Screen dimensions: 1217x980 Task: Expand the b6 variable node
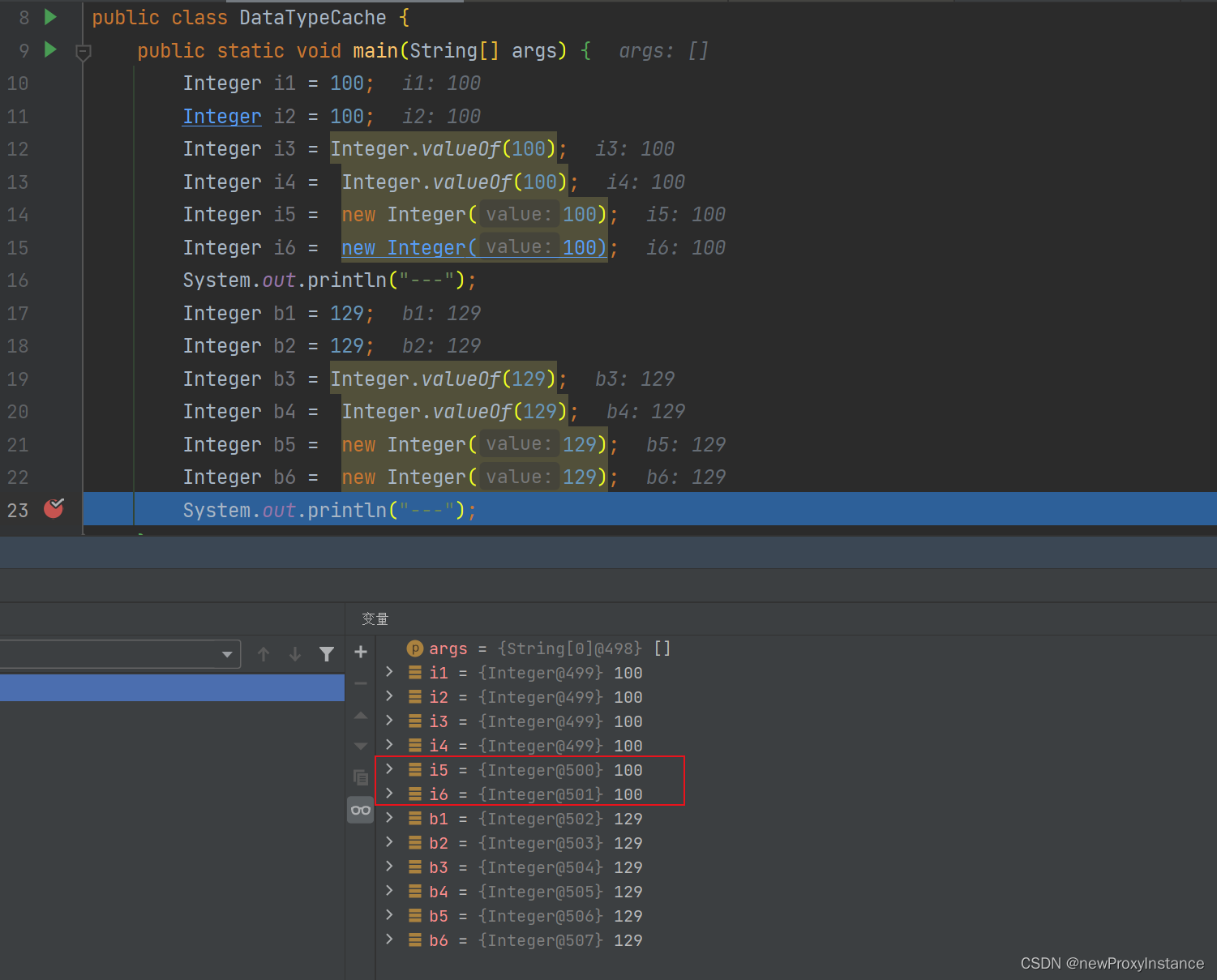pos(390,939)
